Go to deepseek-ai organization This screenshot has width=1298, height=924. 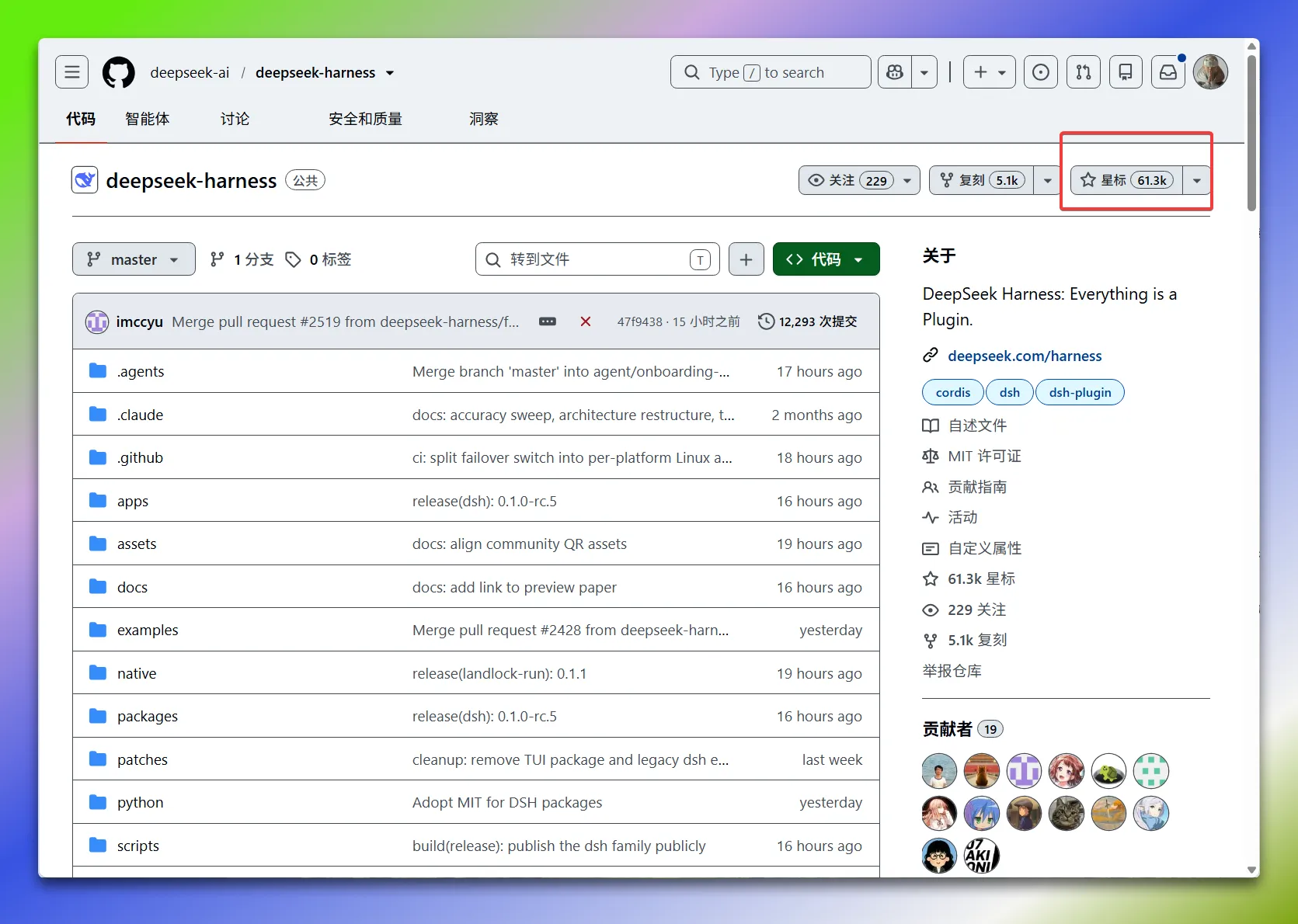190,72
